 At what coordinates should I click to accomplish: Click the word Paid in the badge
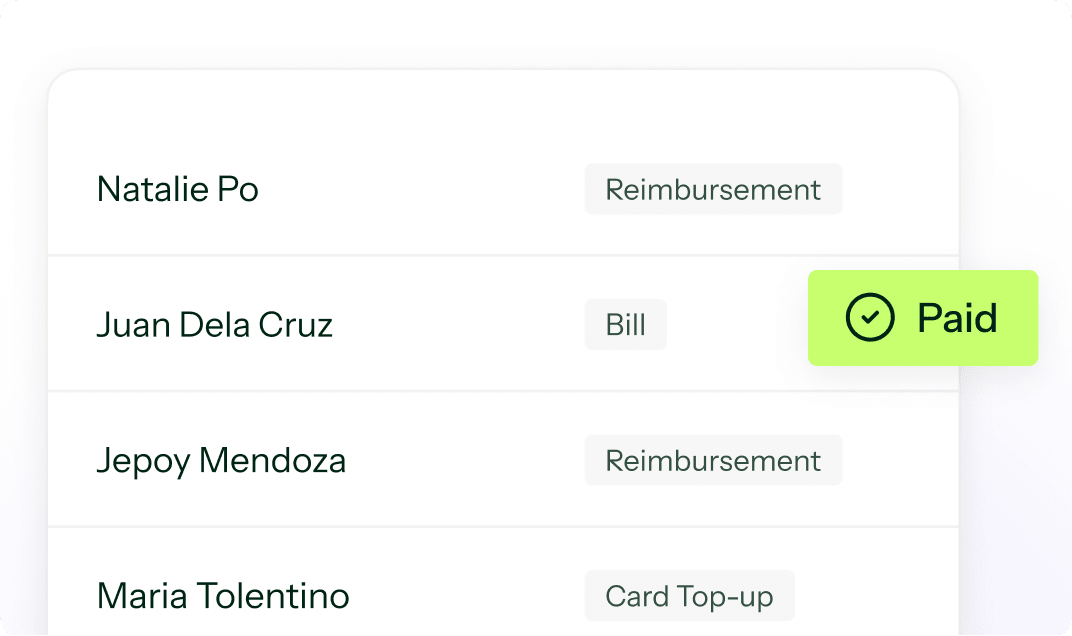coord(957,318)
